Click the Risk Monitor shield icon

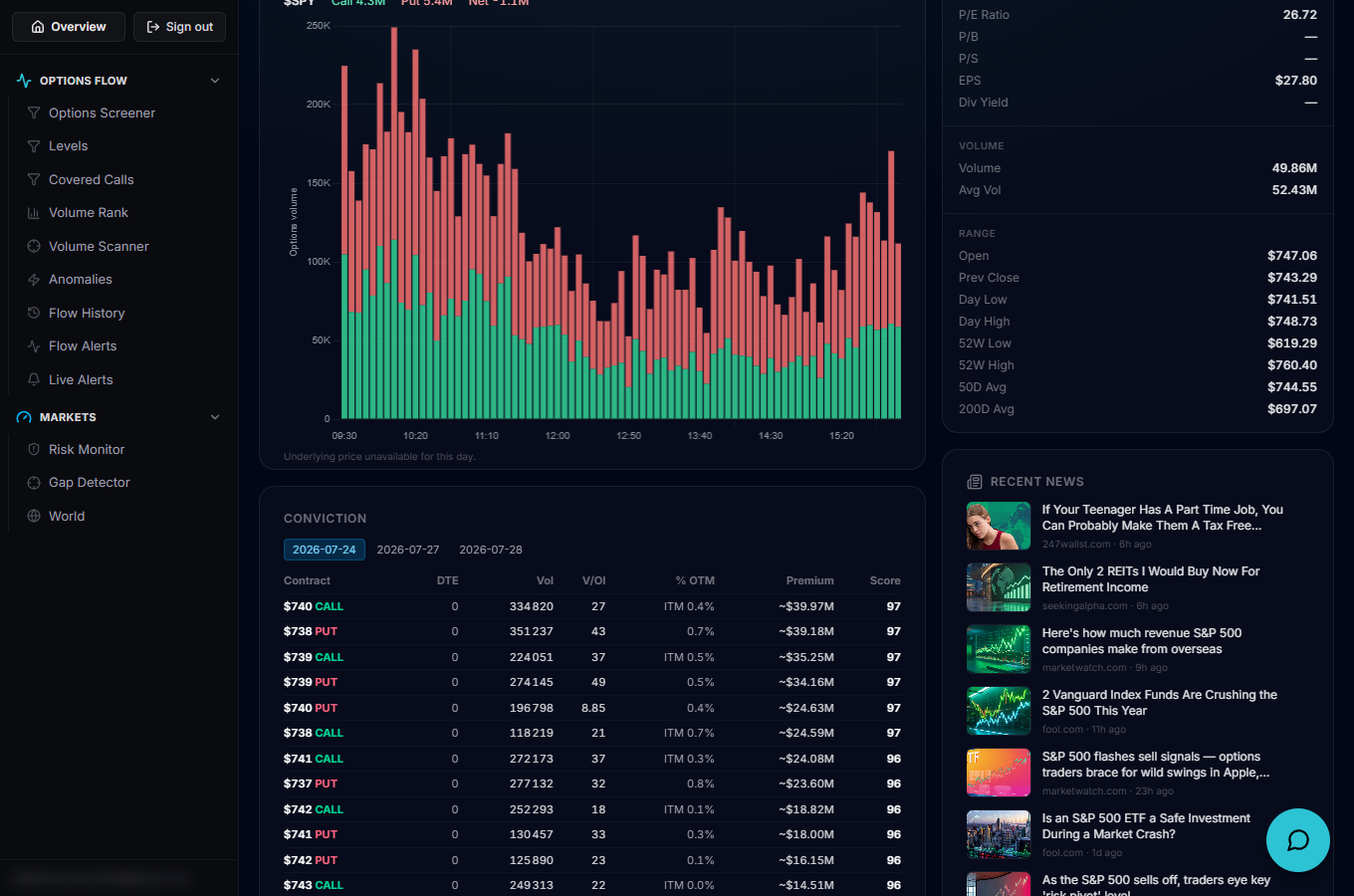[34, 450]
